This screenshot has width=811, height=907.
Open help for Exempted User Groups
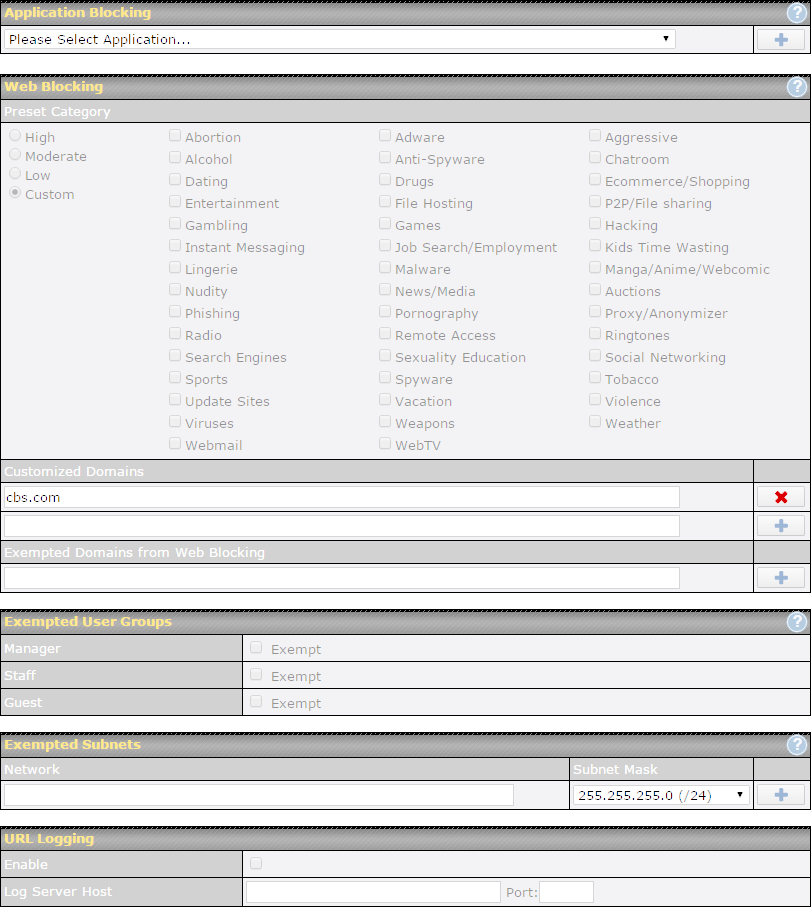pyautogui.click(x=797, y=622)
